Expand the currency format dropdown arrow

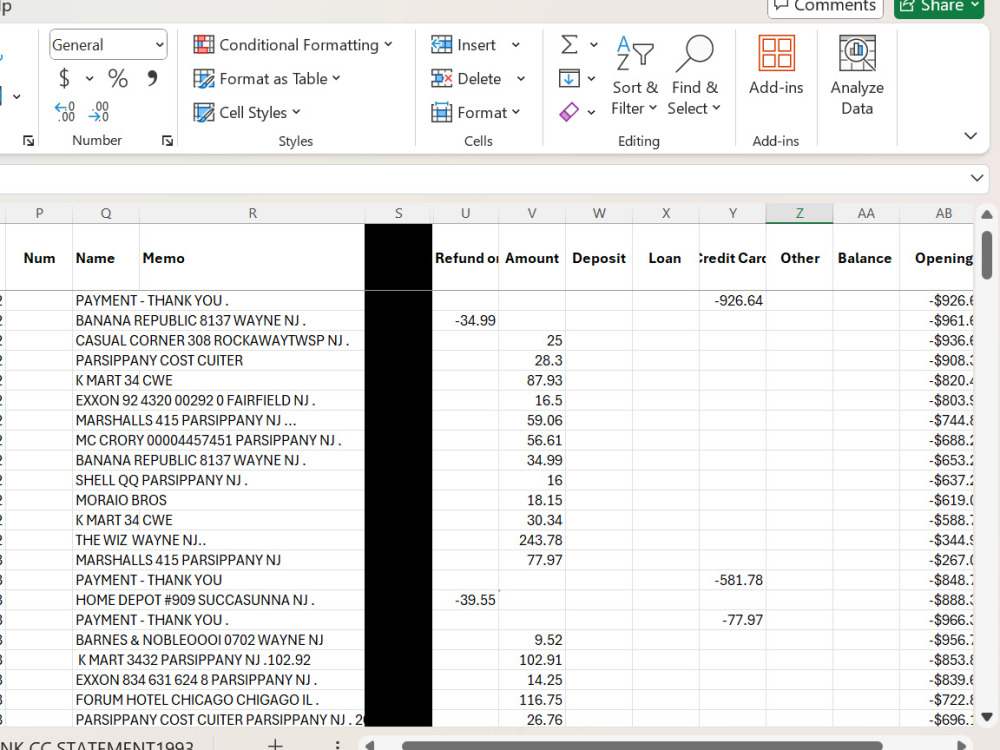coord(89,78)
